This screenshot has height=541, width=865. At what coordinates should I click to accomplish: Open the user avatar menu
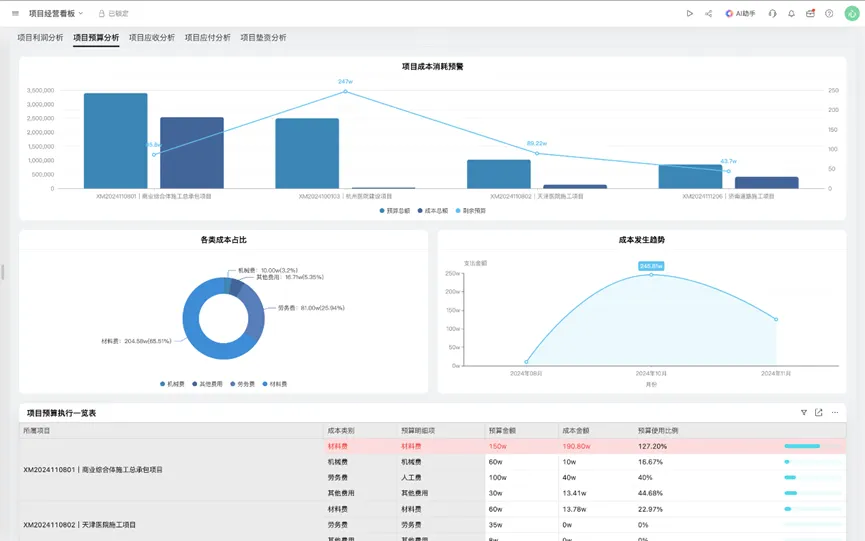point(851,14)
